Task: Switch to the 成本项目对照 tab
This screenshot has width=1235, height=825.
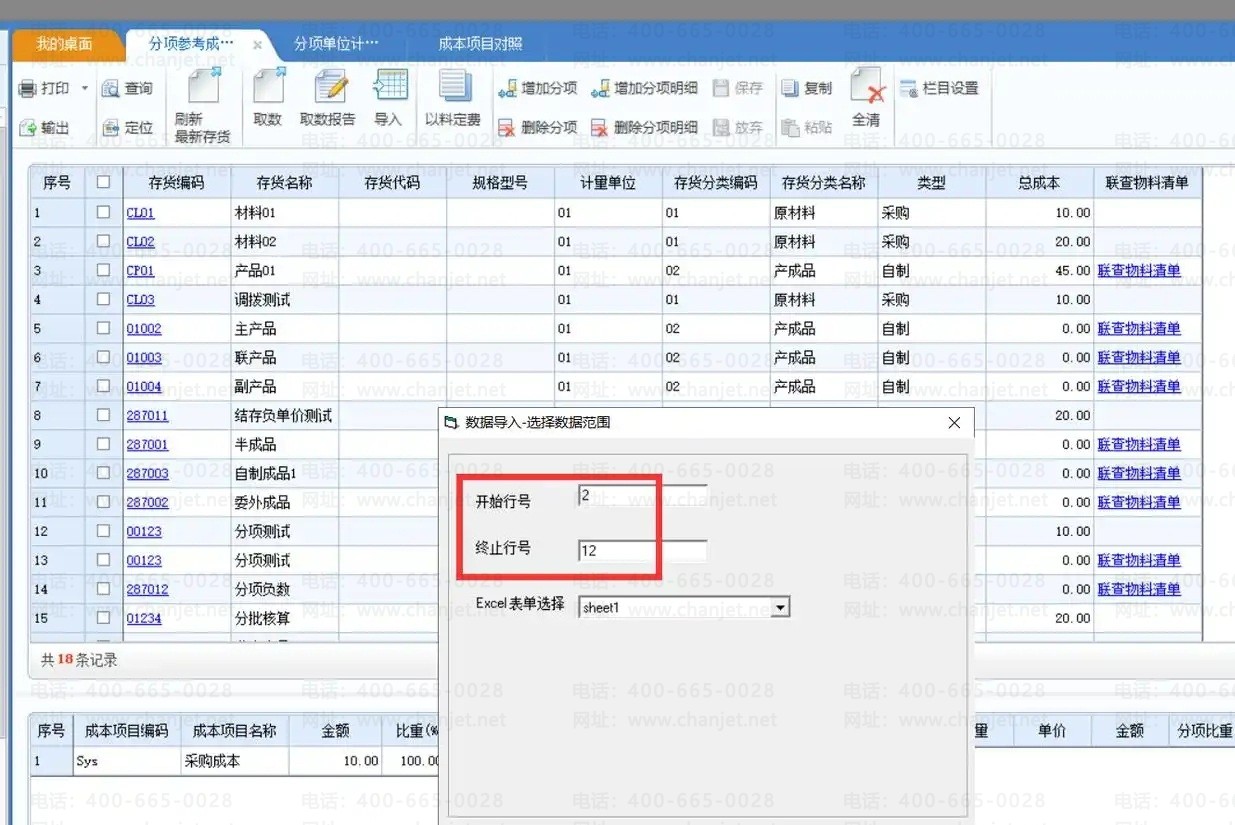Action: pos(479,44)
